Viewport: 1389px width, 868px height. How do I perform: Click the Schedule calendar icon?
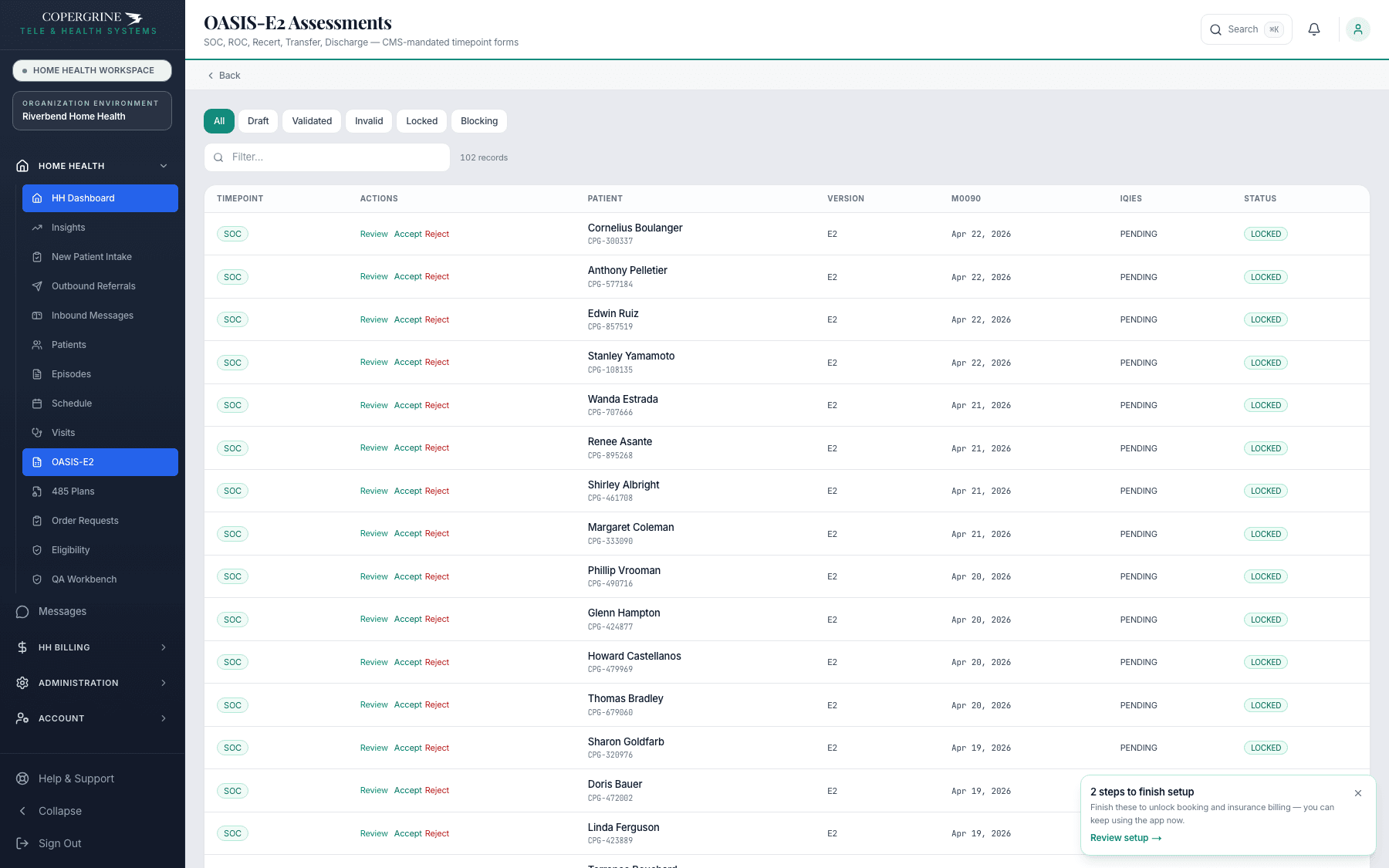[37, 404]
